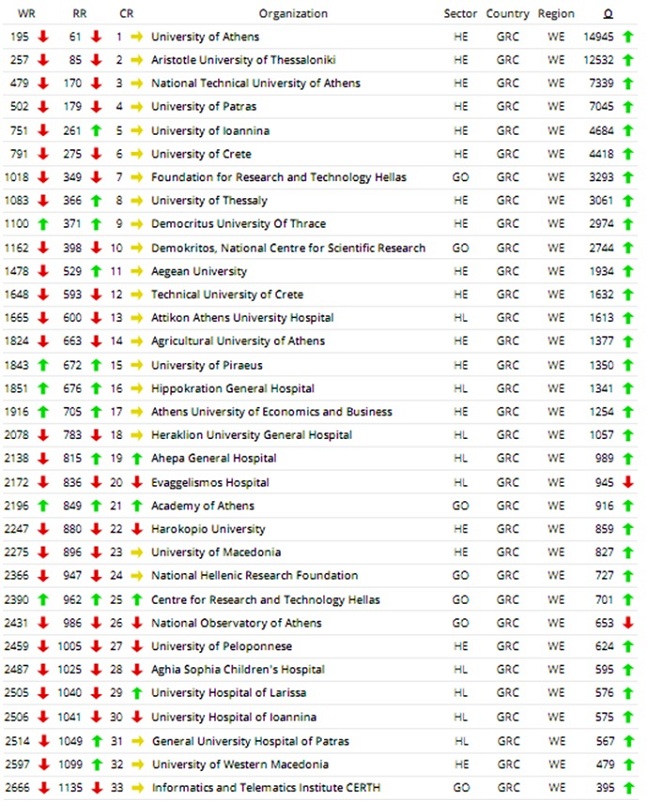This screenshot has height=802, width=648.
Task: Select Demokritos, National Centre for Scientific Research
Action: 288,248
